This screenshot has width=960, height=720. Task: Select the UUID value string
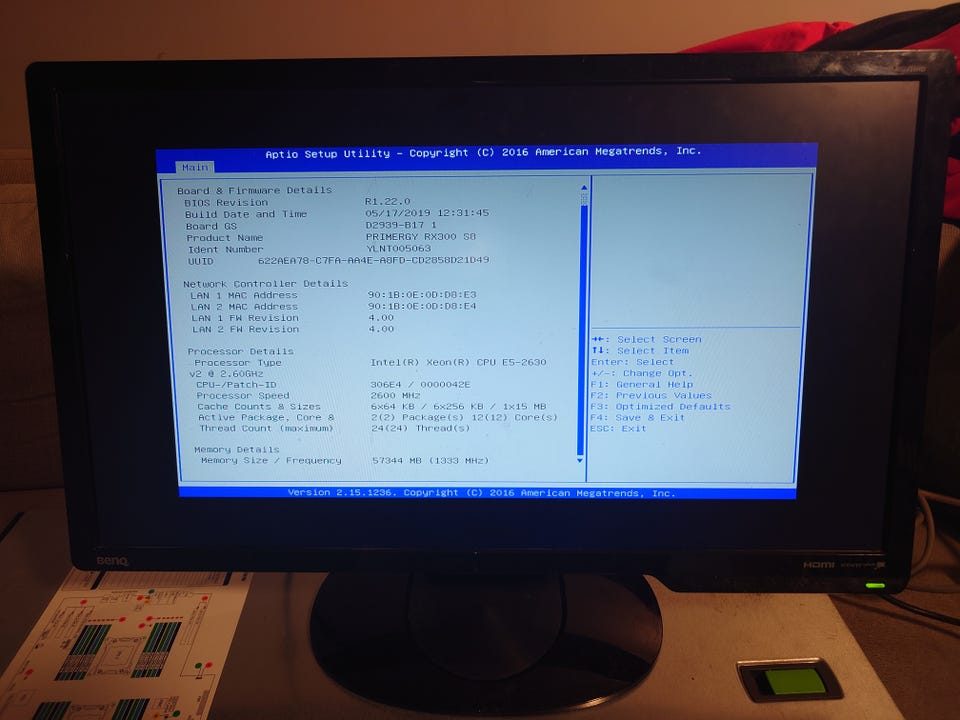coord(373,260)
